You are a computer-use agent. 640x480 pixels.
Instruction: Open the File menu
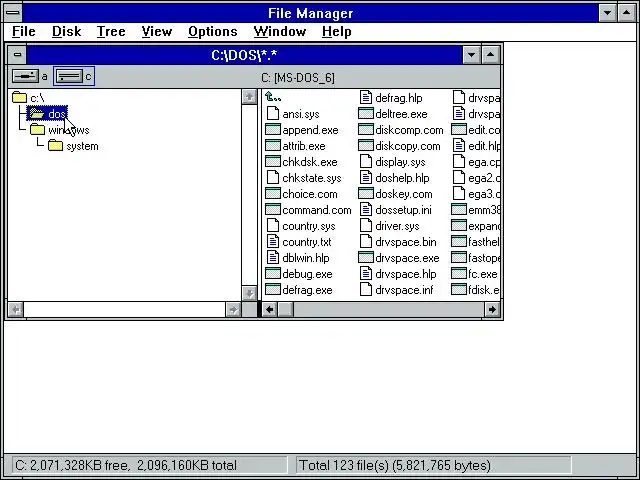(x=24, y=31)
